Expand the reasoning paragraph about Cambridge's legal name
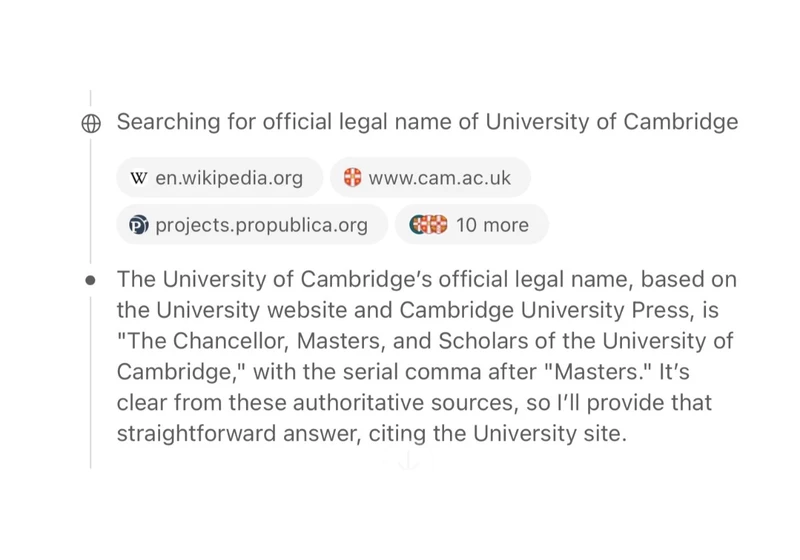 427,357
